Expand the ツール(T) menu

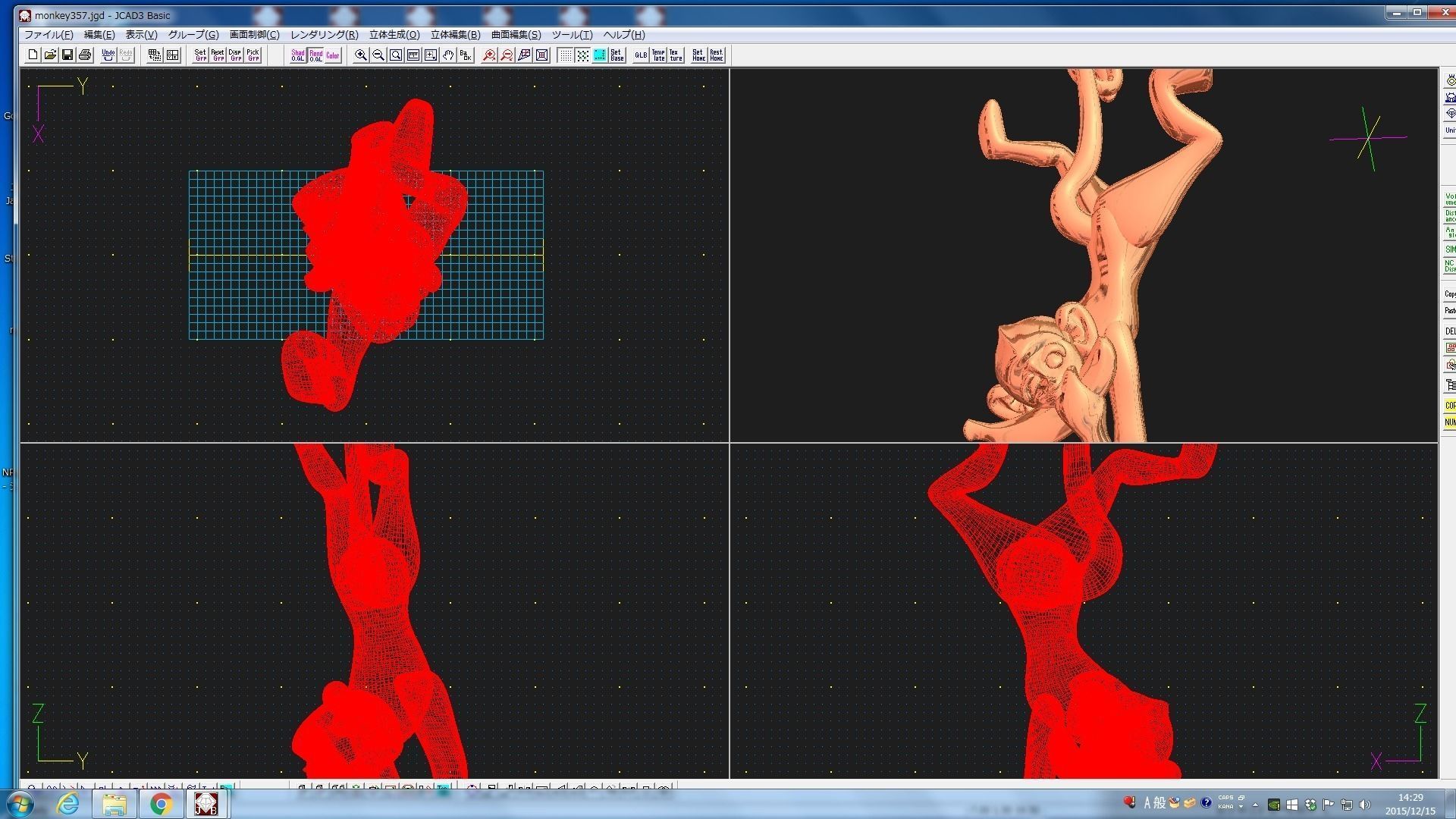coord(572,35)
